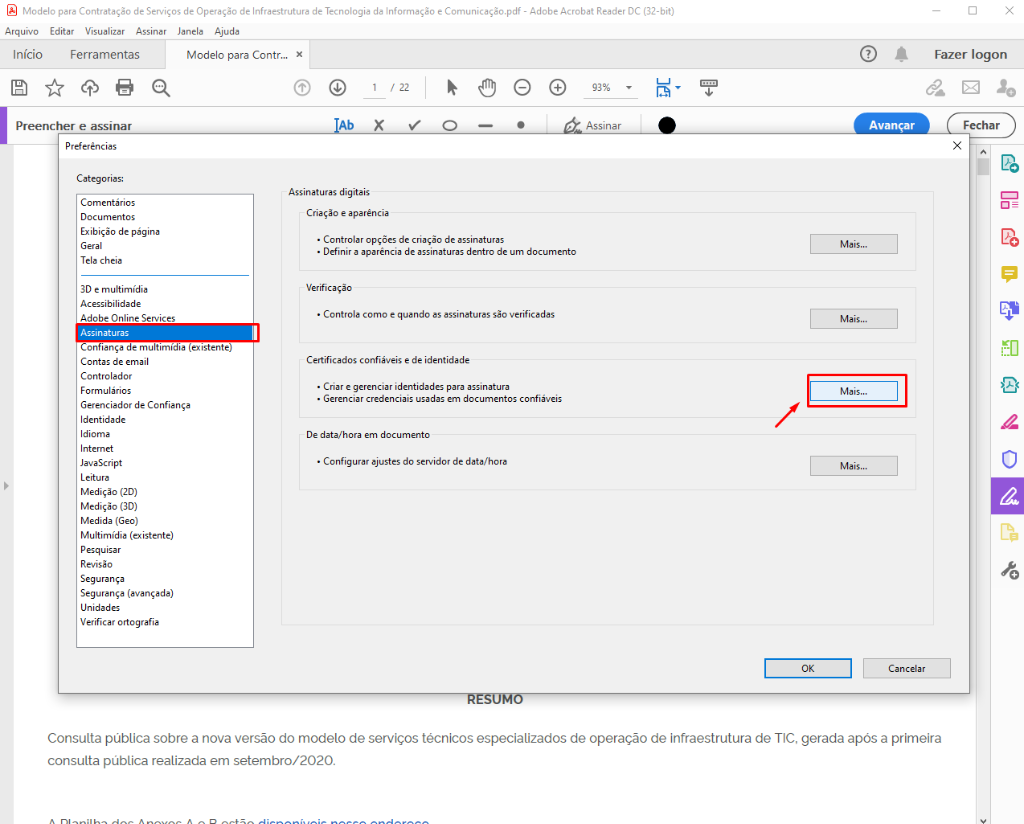Switch to the Ferramentas tab
The height and width of the screenshot is (824, 1024).
click(x=105, y=54)
